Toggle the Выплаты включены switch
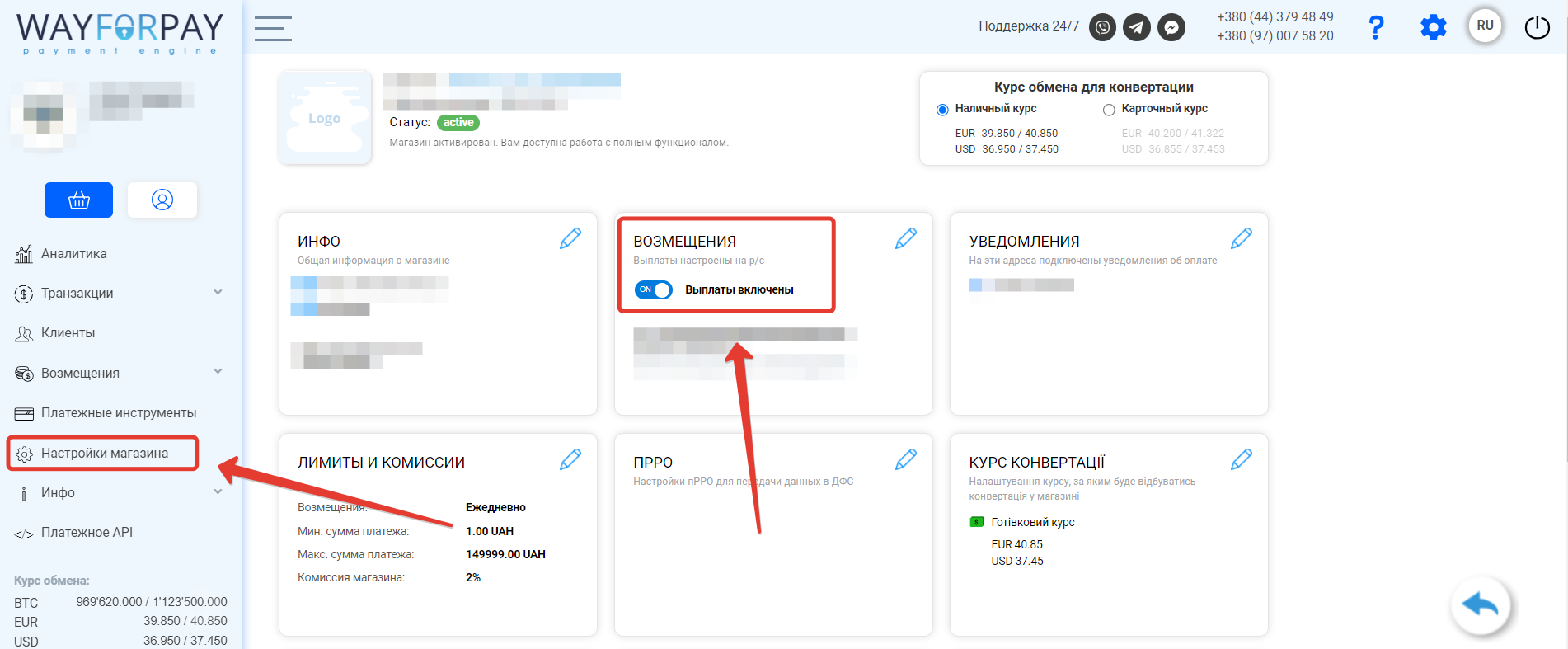The width and height of the screenshot is (1568, 649). [654, 289]
